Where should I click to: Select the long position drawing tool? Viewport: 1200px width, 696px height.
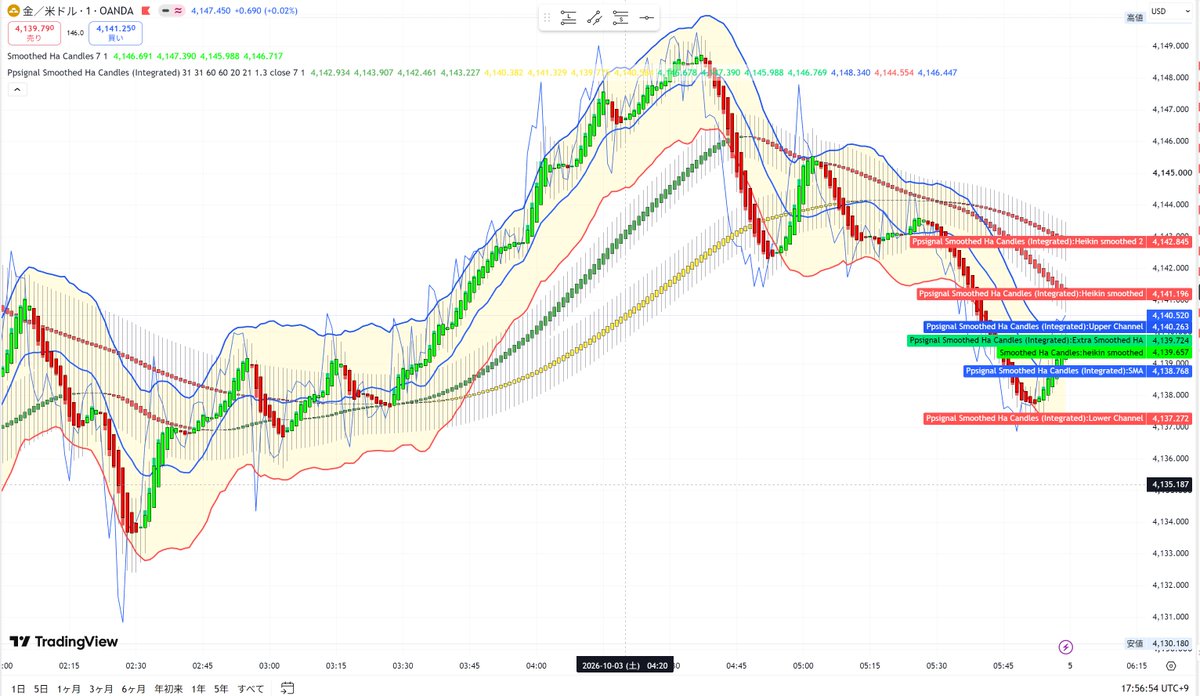click(x=569, y=17)
